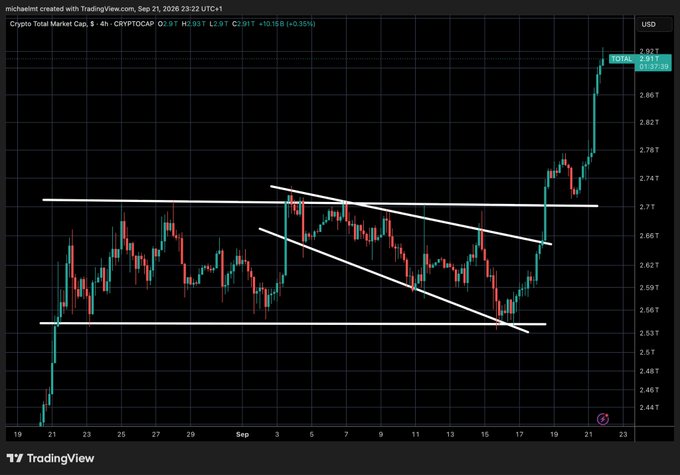Click the 2.86 T price axis label

(649, 95)
